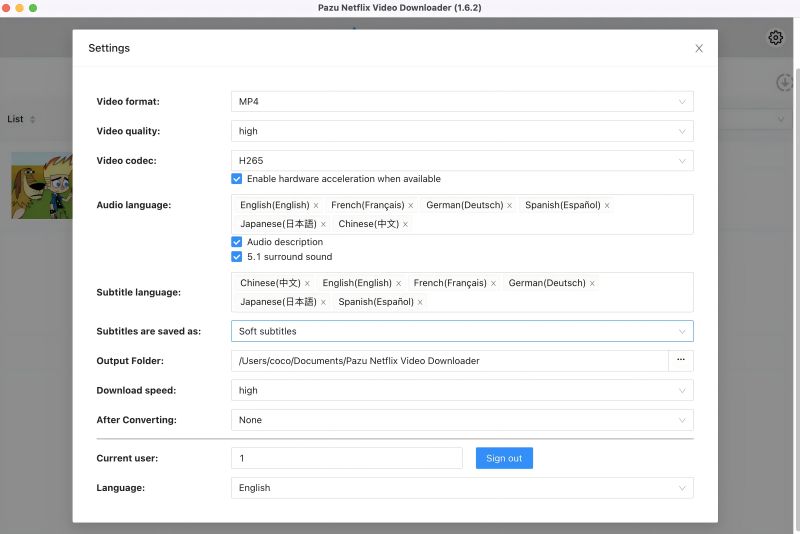Open Video quality dropdown
This screenshot has width=800, height=534.
(x=462, y=131)
